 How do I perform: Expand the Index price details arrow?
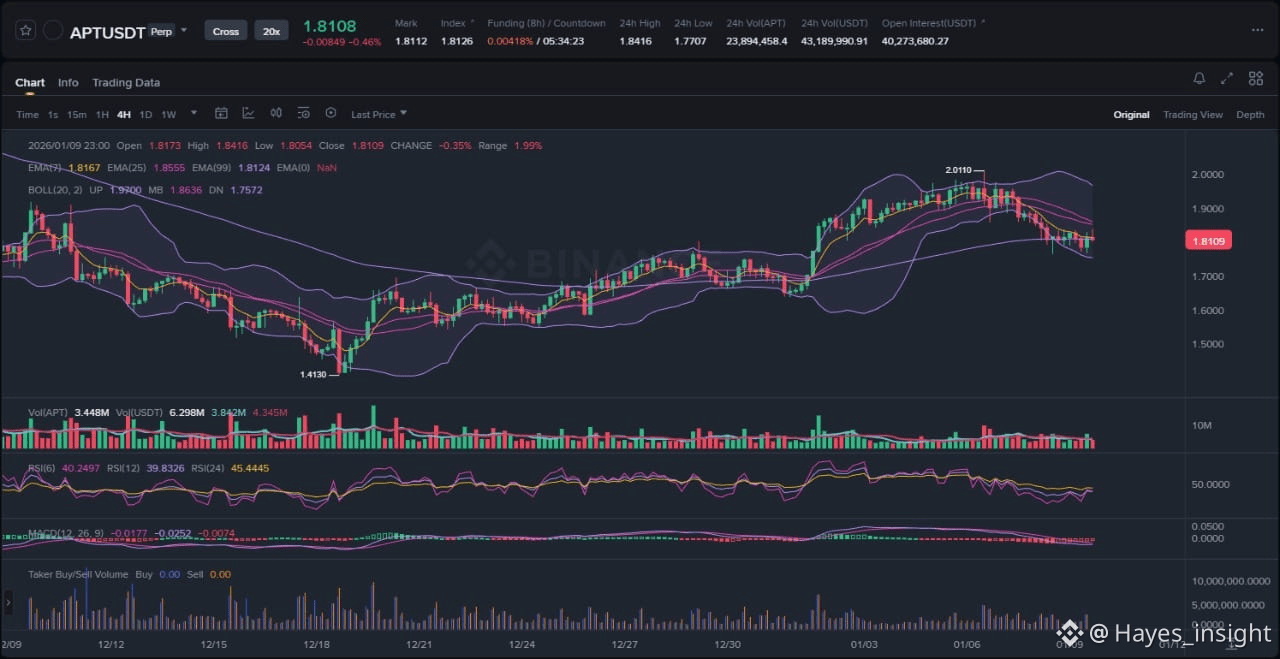tap(472, 22)
